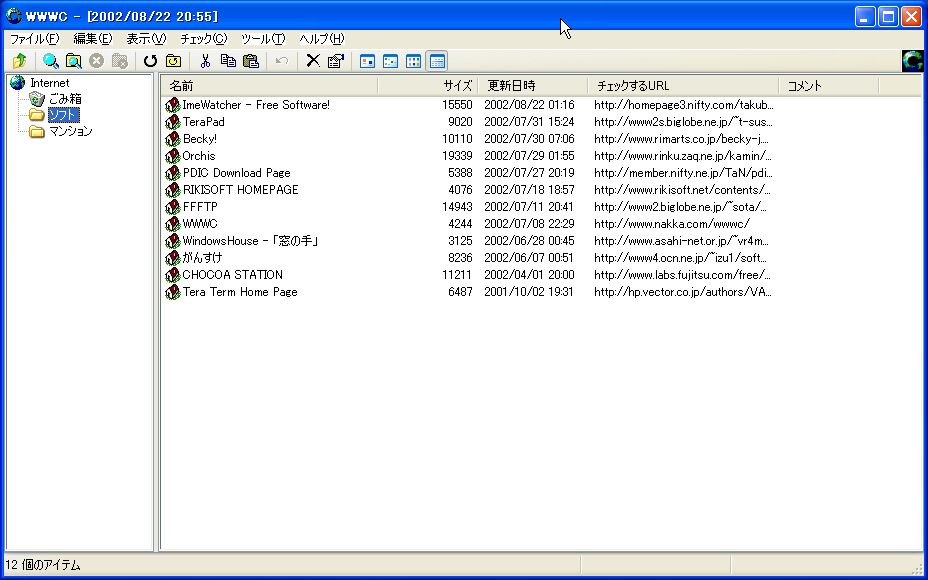
Task: Switch to small icons view
Action: [x=391, y=61]
